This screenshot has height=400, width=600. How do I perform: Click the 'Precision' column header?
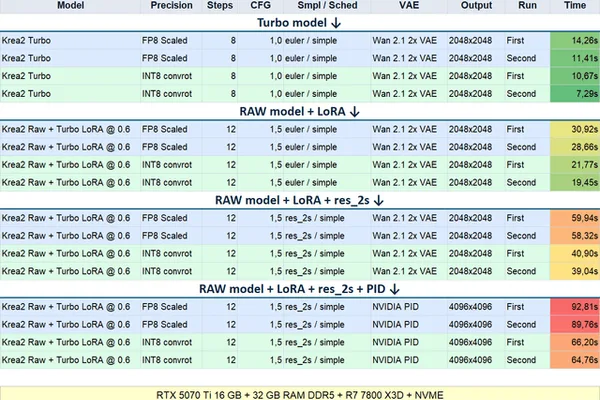tap(171, 5)
